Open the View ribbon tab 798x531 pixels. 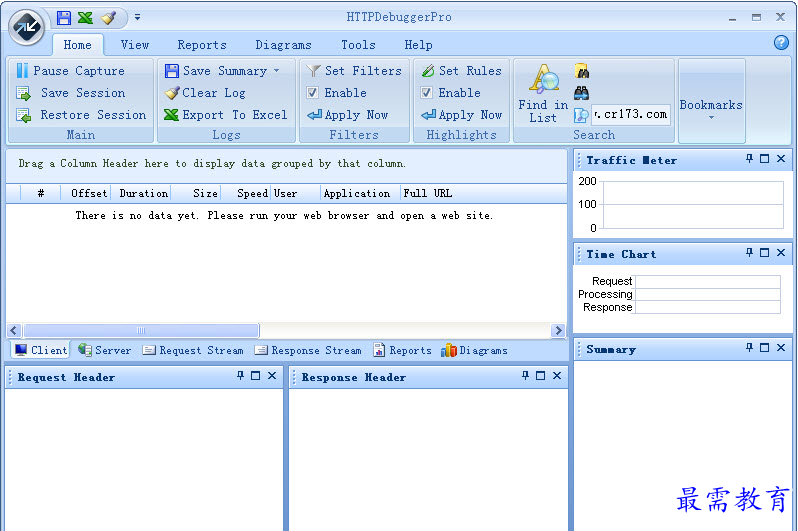click(135, 45)
